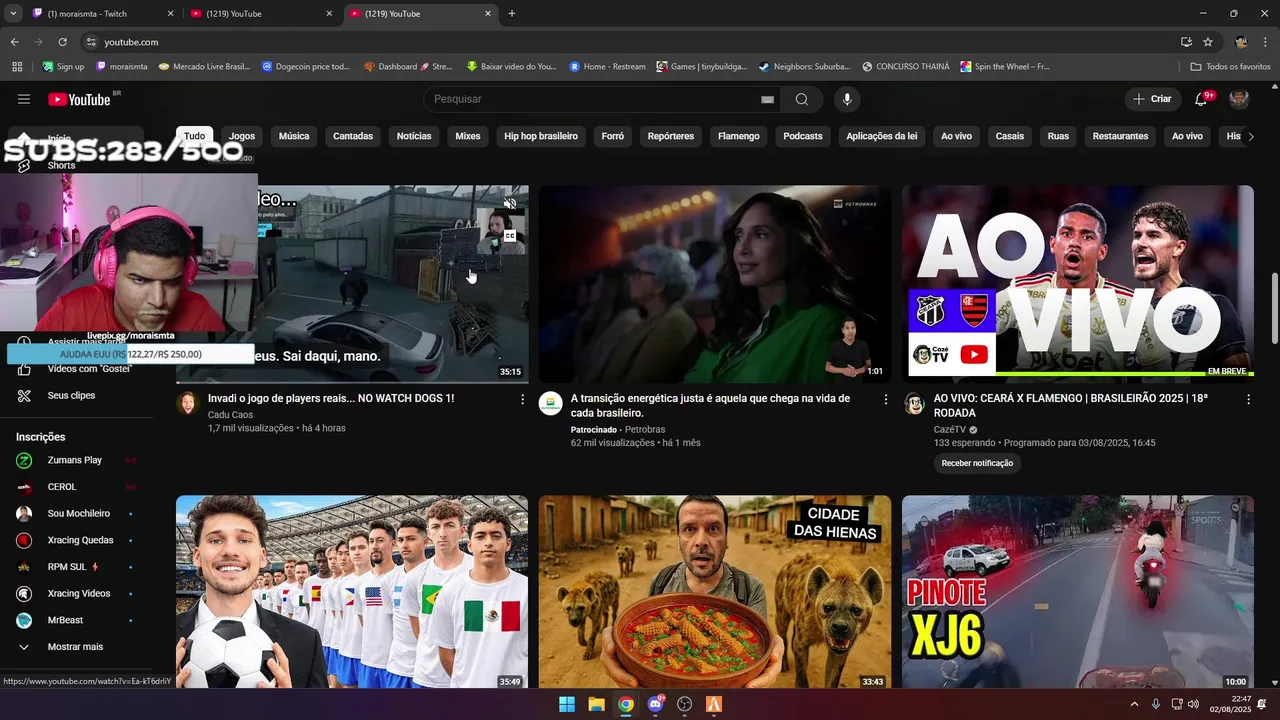
Task: Click the YouTube logo
Action: click(79, 99)
